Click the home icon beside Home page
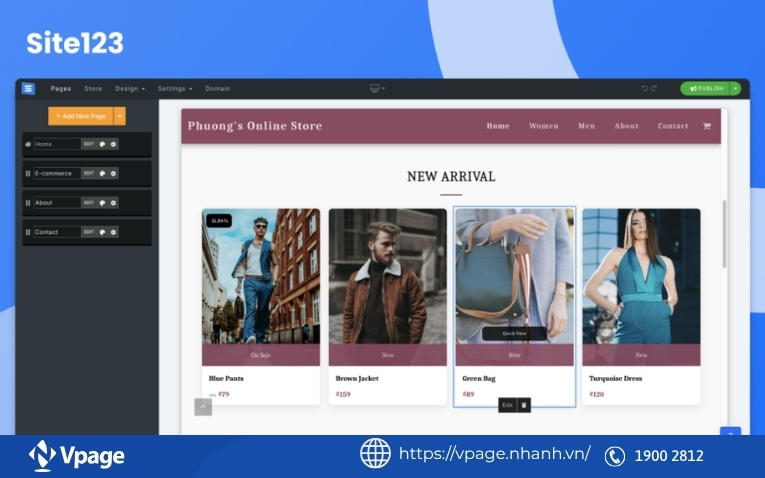Screen dimensions: 765x478 pyautogui.click(x=28, y=144)
